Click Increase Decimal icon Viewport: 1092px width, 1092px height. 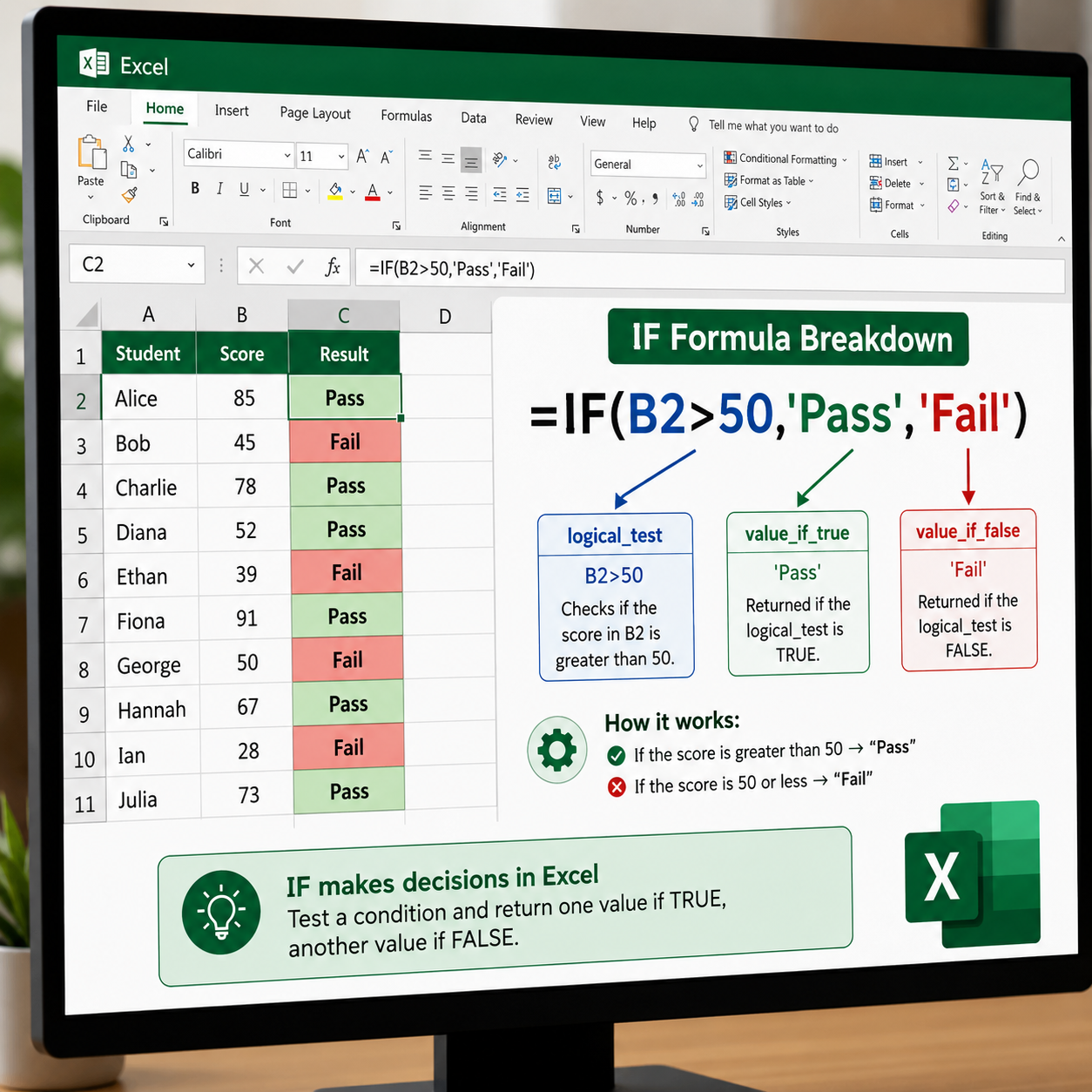pos(679,200)
